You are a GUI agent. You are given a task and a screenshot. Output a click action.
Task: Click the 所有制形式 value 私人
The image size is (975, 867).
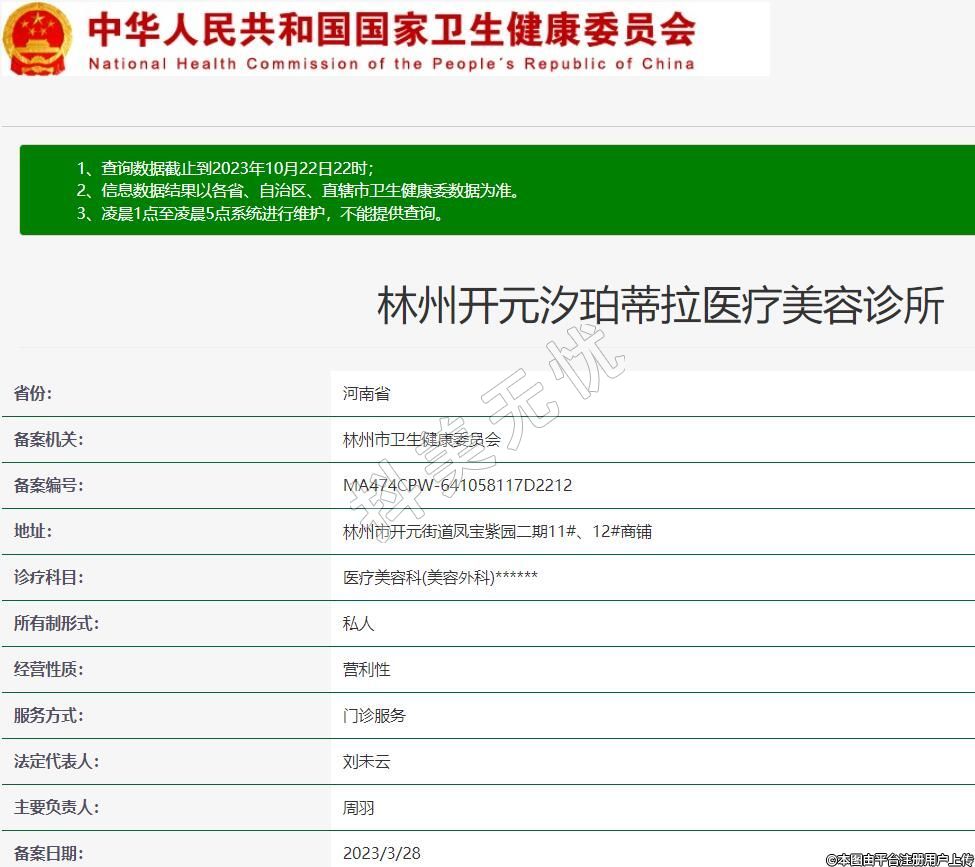click(358, 624)
